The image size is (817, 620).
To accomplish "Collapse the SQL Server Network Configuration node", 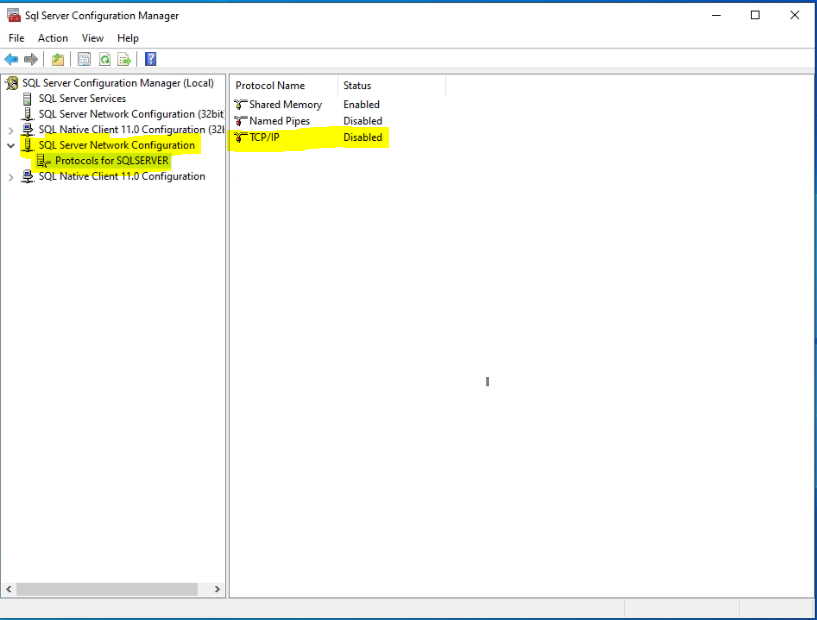I will click(11, 145).
